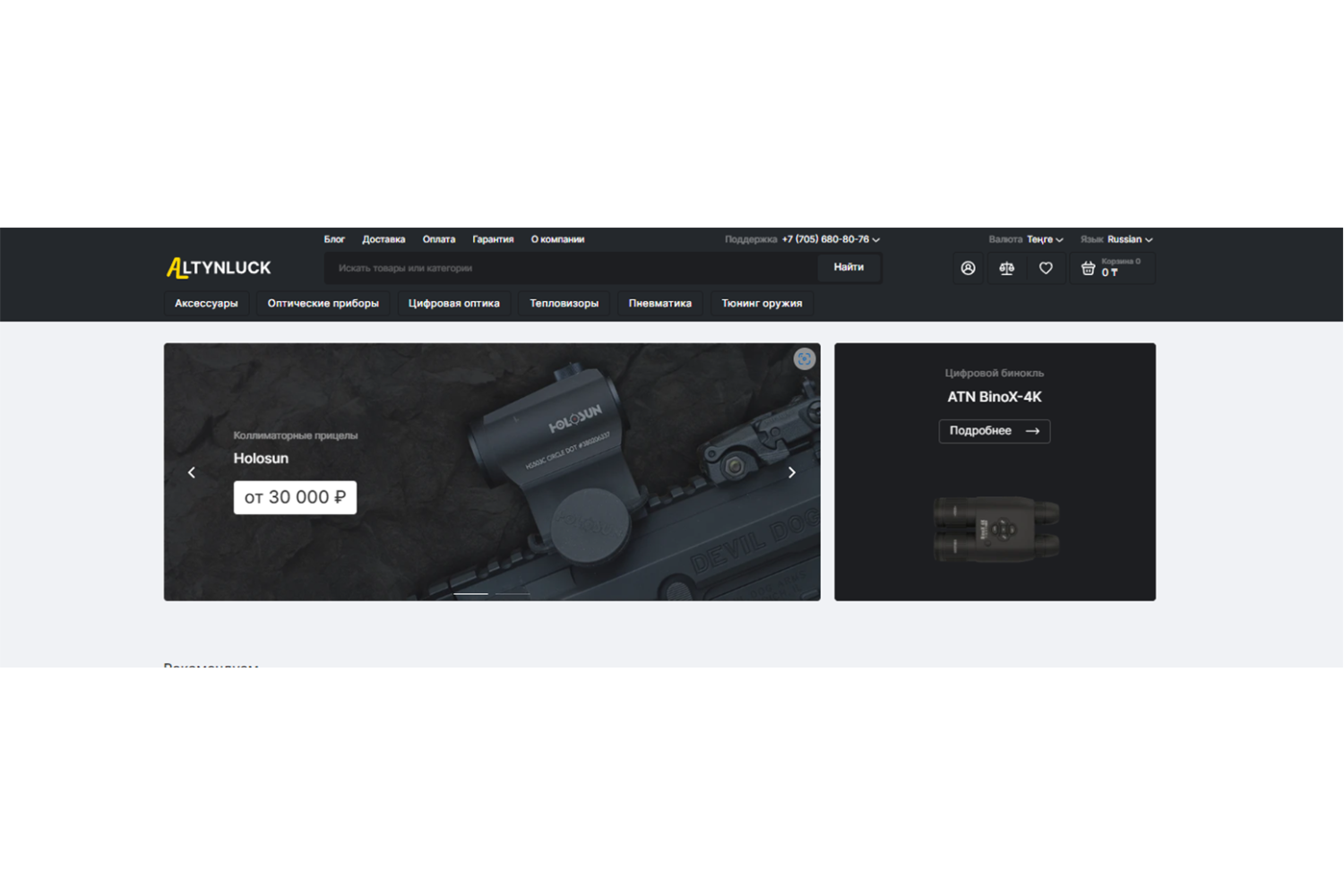Image resolution: width=1344 pixels, height=896 pixels.
Task: Click the ATN BinoX-4K binocular image
Action: 996,529
